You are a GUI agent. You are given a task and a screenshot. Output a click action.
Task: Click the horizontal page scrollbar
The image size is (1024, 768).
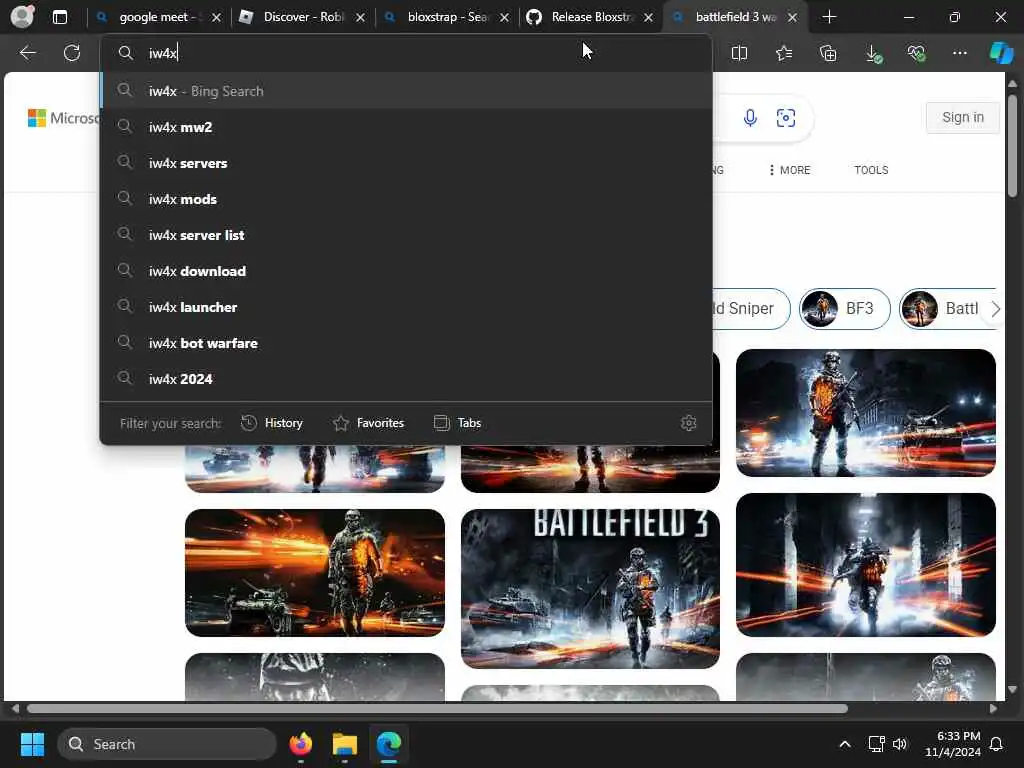pos(438,709)
